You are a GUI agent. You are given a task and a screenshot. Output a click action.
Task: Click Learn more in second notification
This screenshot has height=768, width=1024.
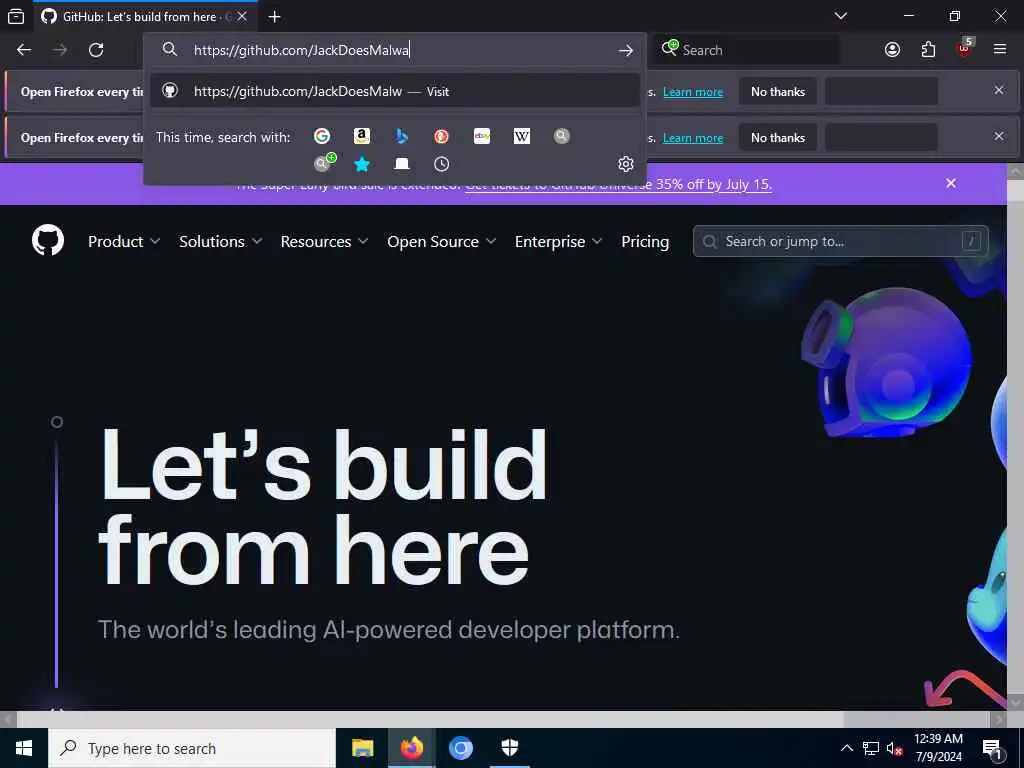693,138
